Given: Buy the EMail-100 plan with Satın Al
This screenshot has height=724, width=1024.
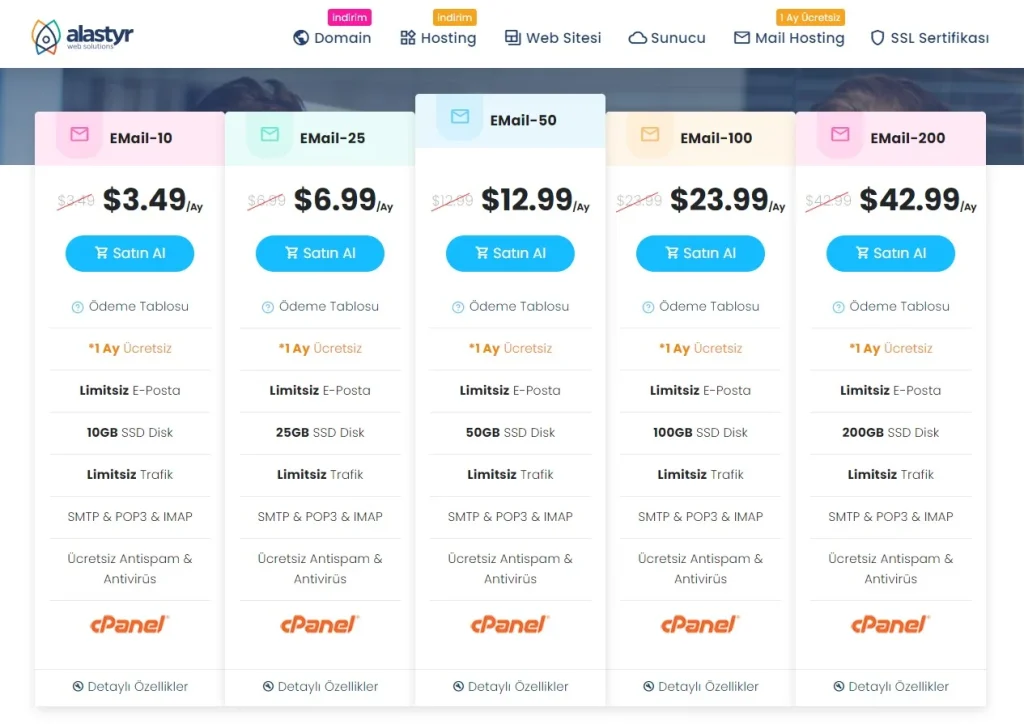Looking at the screenshot, I should pyautogui.click(x=700, y=253).
